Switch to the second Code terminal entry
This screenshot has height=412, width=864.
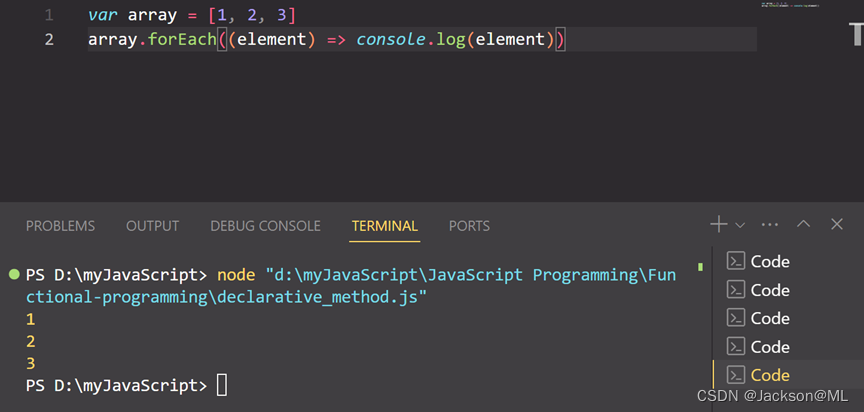pyautogui.click(x=769, y=290)
